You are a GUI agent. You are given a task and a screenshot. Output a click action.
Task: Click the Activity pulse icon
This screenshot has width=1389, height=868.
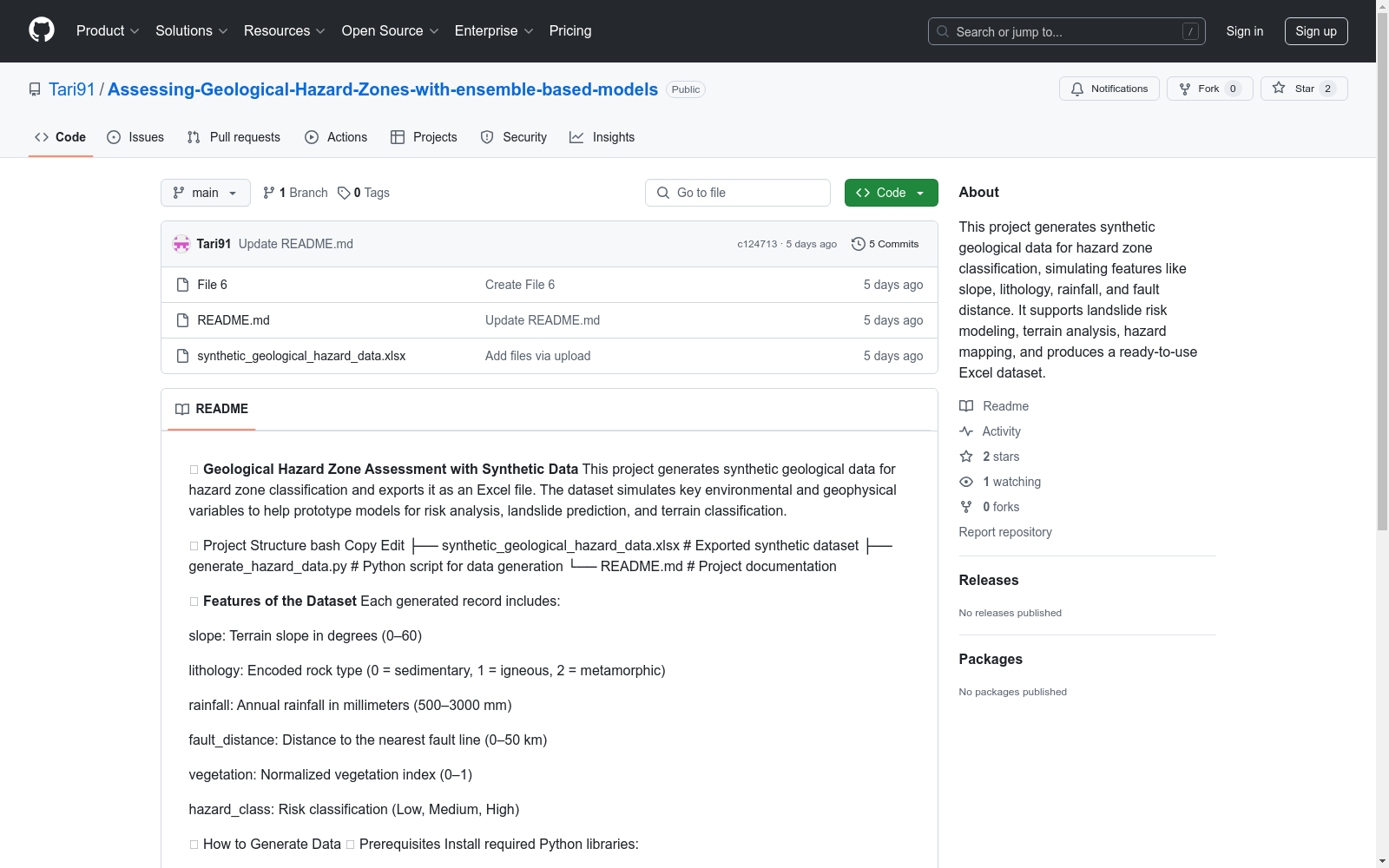[966, 431]
